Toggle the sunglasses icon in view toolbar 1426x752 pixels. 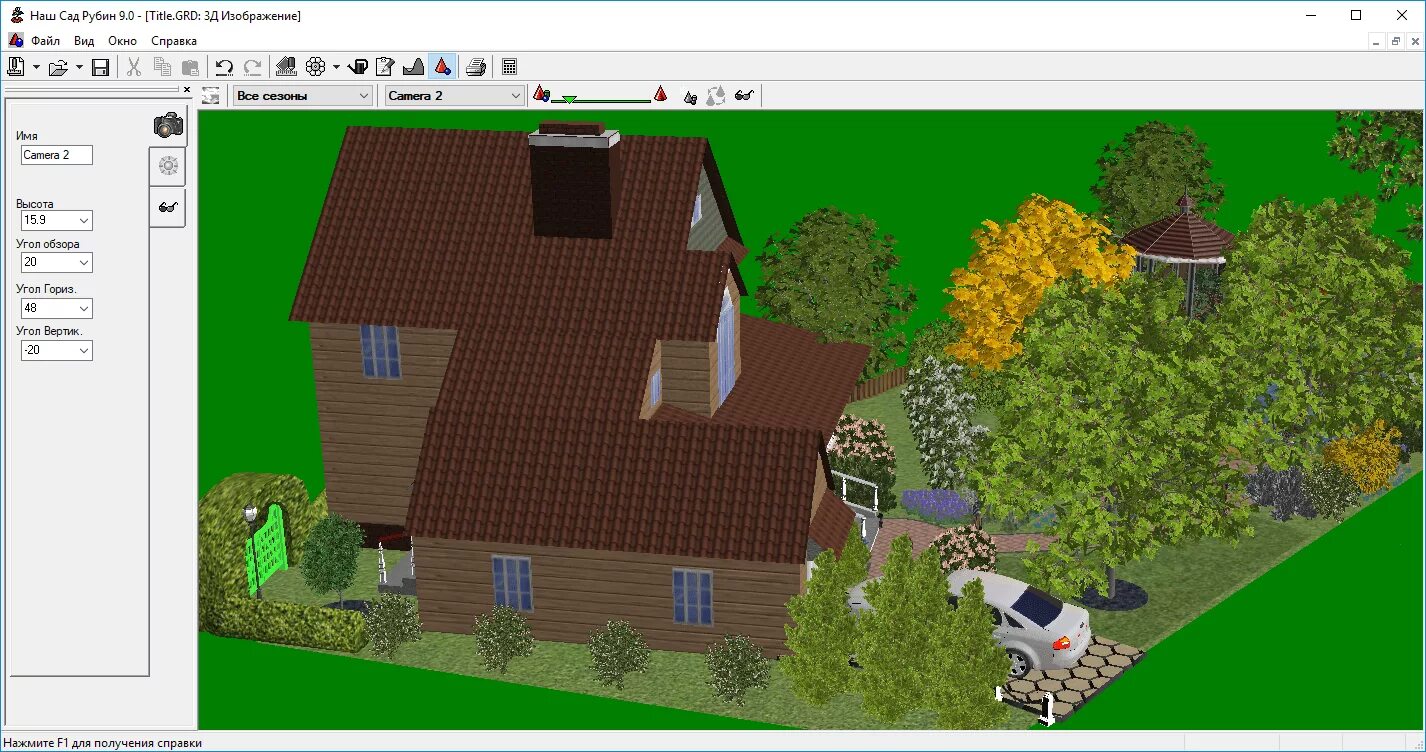point(744,96)
